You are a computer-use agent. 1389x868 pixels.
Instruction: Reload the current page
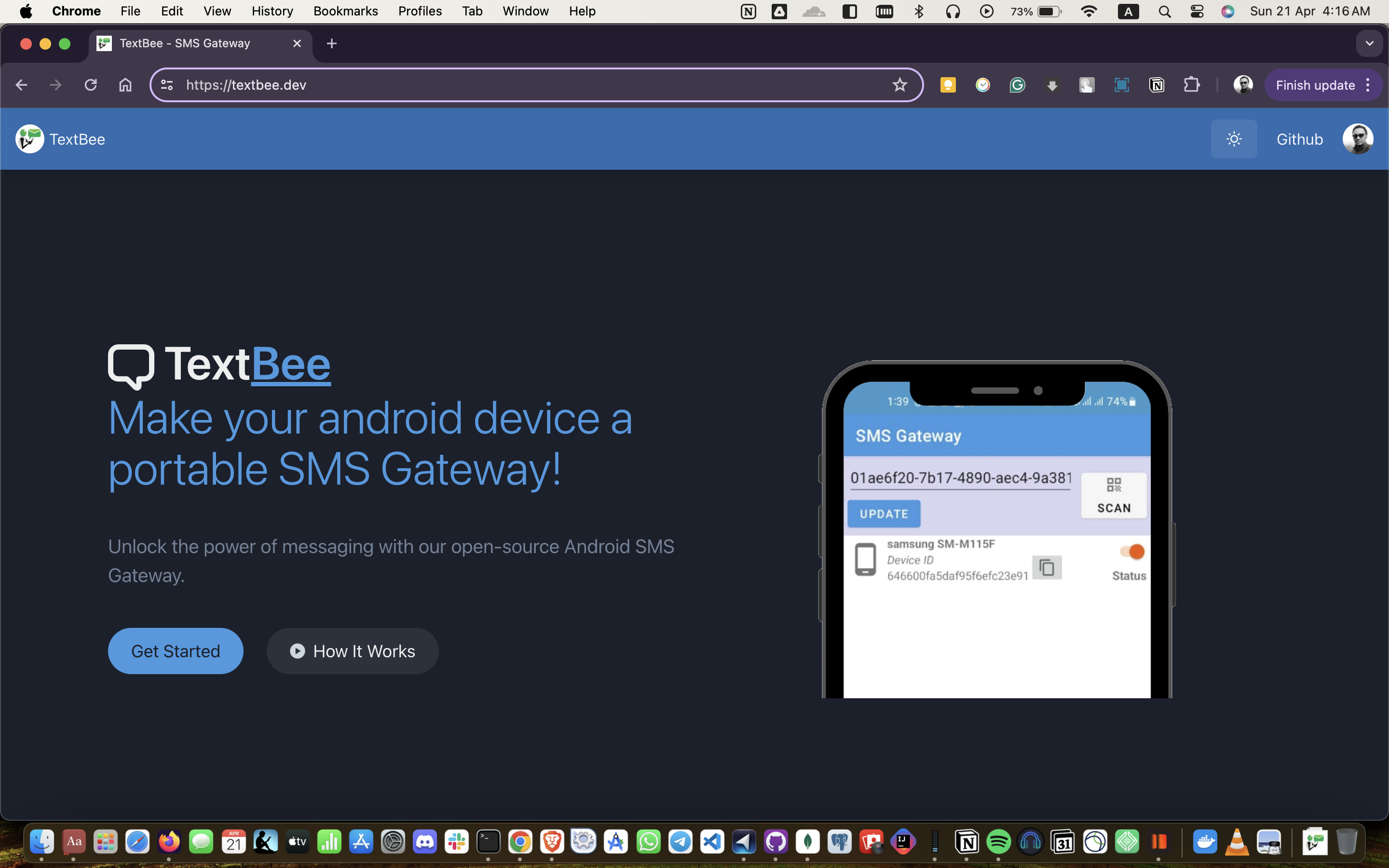(x=91, y=85)
